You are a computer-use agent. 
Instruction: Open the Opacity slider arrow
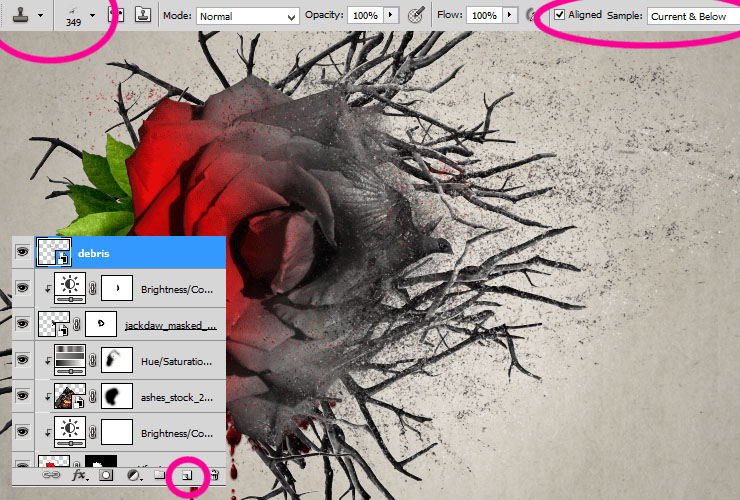coord(391,15)
